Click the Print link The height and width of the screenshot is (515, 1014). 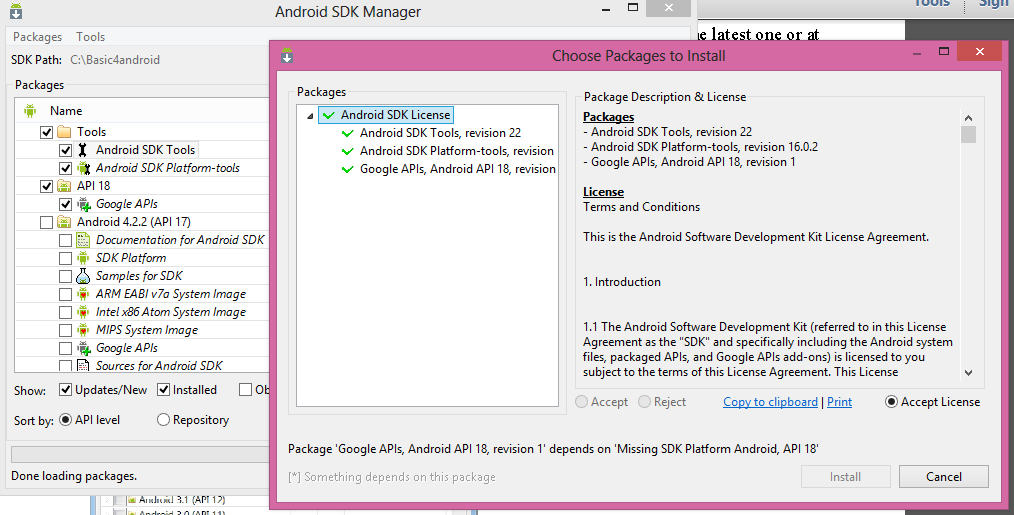coord(839,402)
